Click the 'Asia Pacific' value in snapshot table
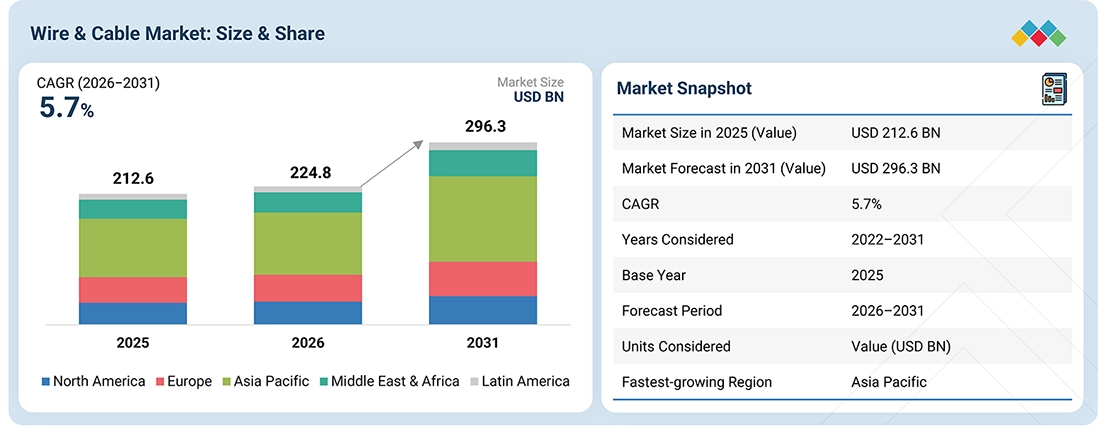 [889, 382]
